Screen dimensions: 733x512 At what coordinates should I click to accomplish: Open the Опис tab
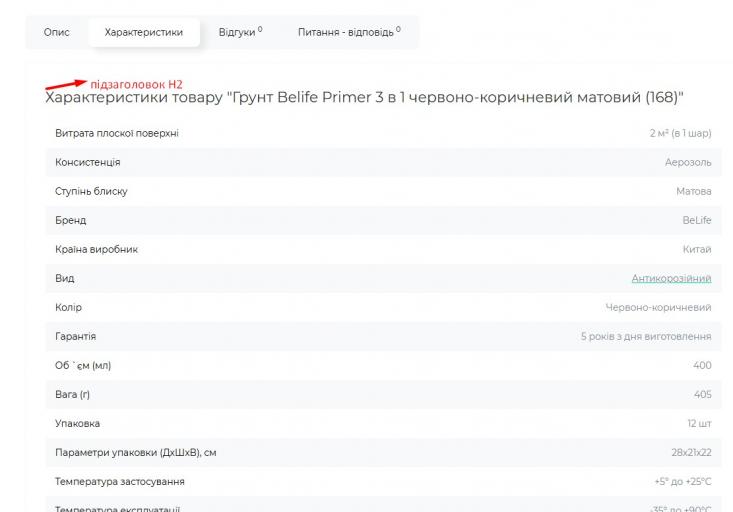57,32
